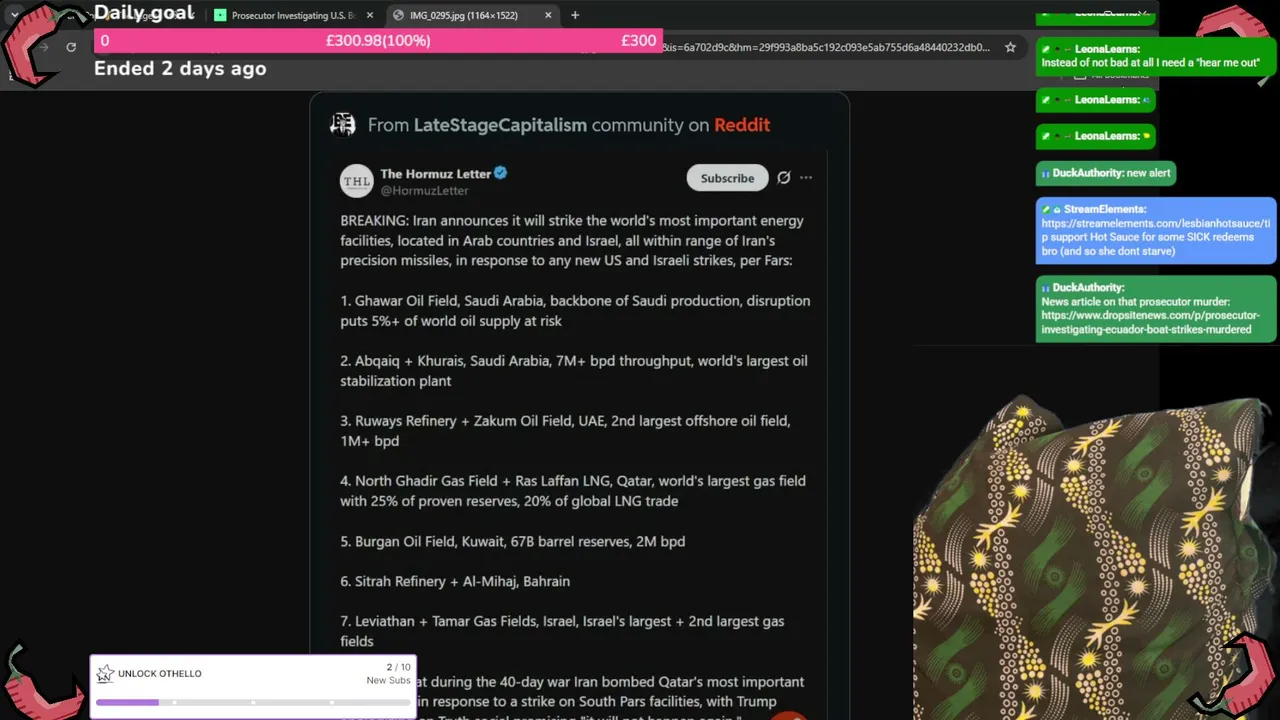Close the IMG_0295.jpg tab
Viewport: 1280px width, 720px height.
click(x=548, y=15)
